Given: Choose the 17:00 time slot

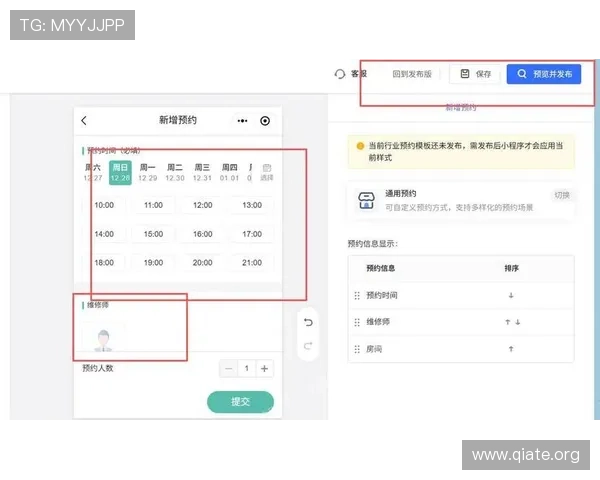Looking at the screenshot, I should pyautogui.click(x=252, y=234).
